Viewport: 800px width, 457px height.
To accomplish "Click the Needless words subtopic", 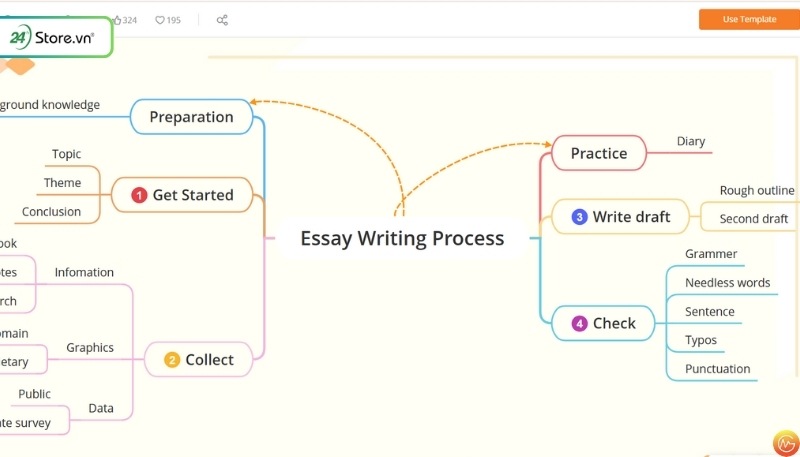I will 728,283.
